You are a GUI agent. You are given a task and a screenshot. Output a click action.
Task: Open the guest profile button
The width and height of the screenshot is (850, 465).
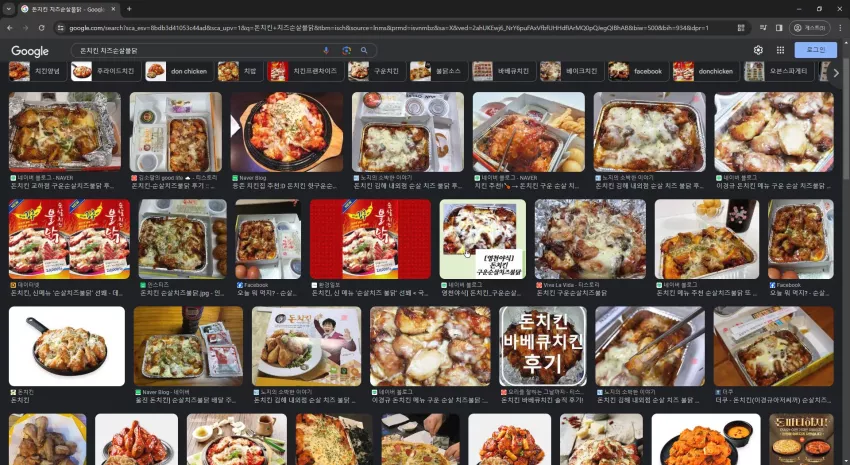pos(810,28)
